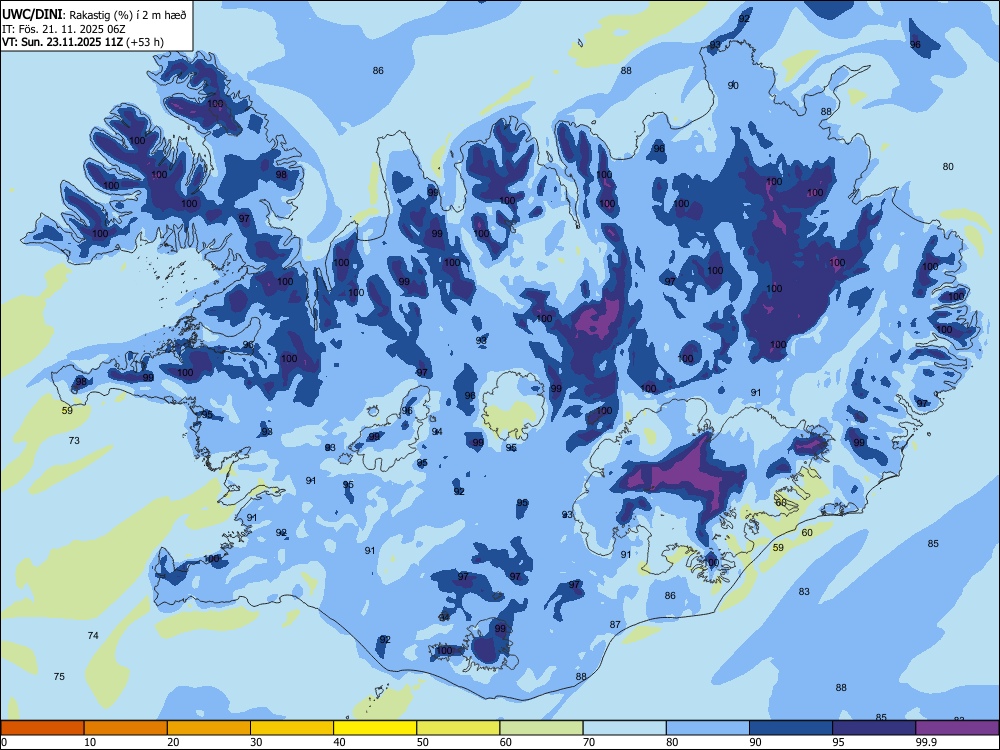This screenshot has height=750, width=1000.
Task: Select the medium blue 80–90 legend swatch
Action: pyautogui.click(x=708, y=728)
